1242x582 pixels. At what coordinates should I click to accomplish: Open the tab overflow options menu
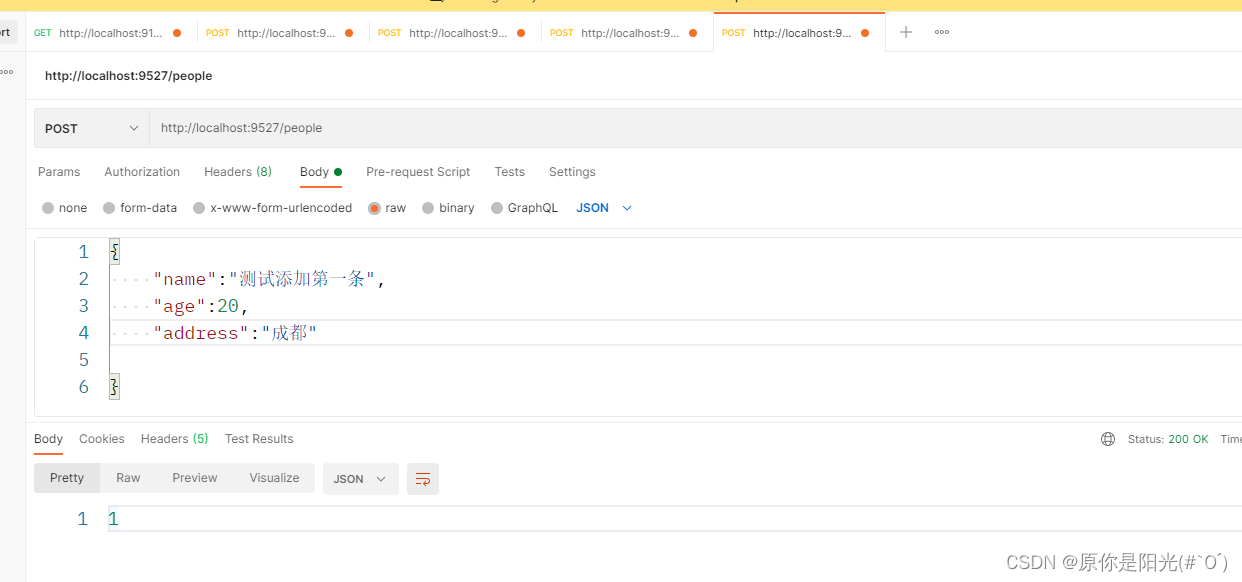point(942,32)
